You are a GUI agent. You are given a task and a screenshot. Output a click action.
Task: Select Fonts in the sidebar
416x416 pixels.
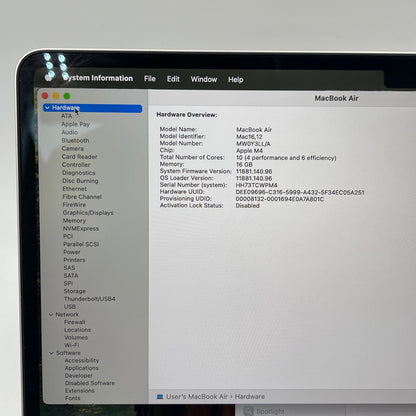point(73,398)
